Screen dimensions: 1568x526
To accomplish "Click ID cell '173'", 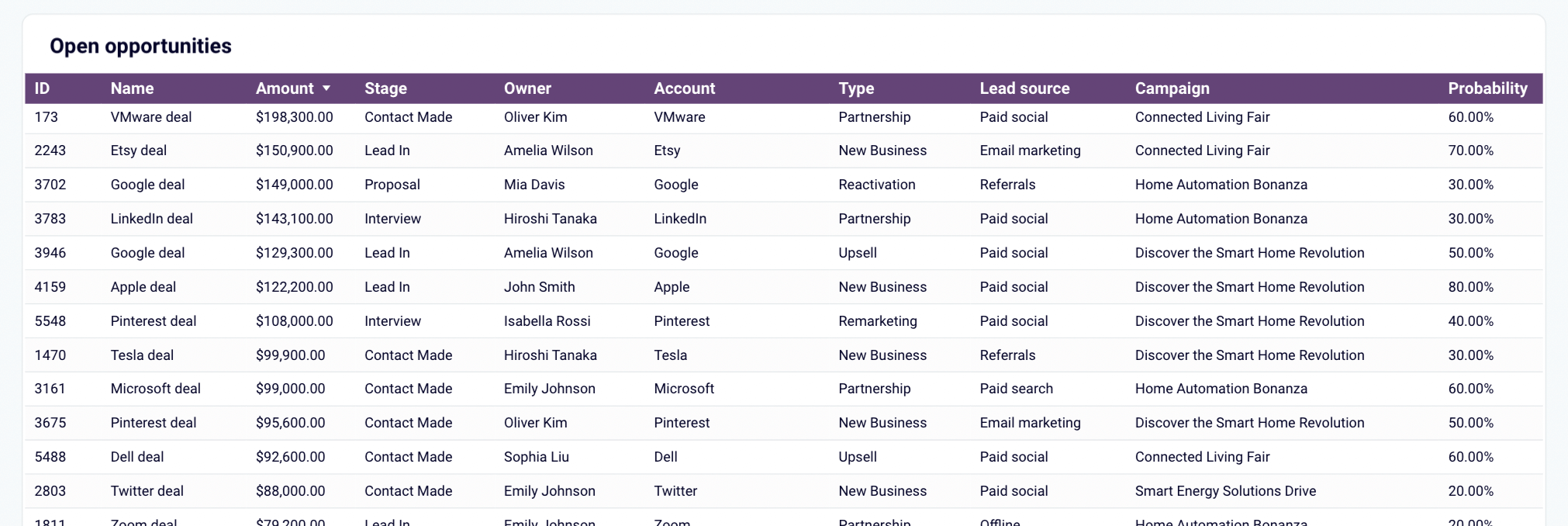I will (47, 117).
